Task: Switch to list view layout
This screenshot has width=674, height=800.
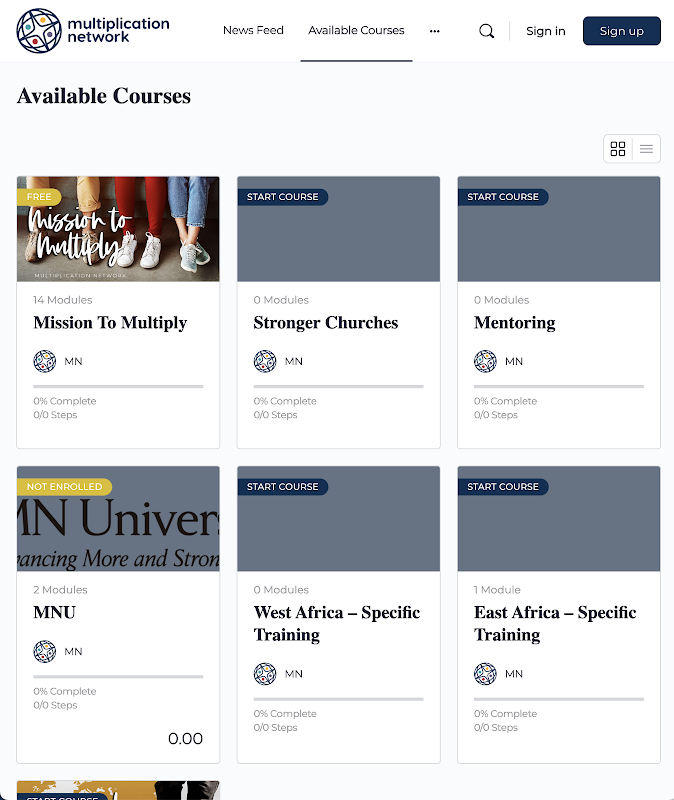Action: tap(646, 149)
